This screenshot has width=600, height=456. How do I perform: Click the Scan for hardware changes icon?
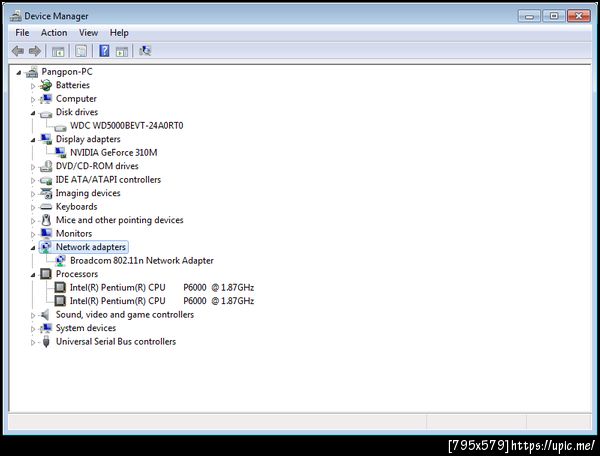pyautogui.click(x=145, y=50)
